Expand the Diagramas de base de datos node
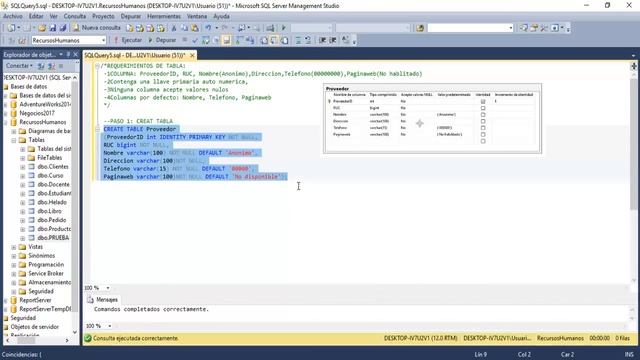This screenshot has width=640, height=360. point(14,131)
